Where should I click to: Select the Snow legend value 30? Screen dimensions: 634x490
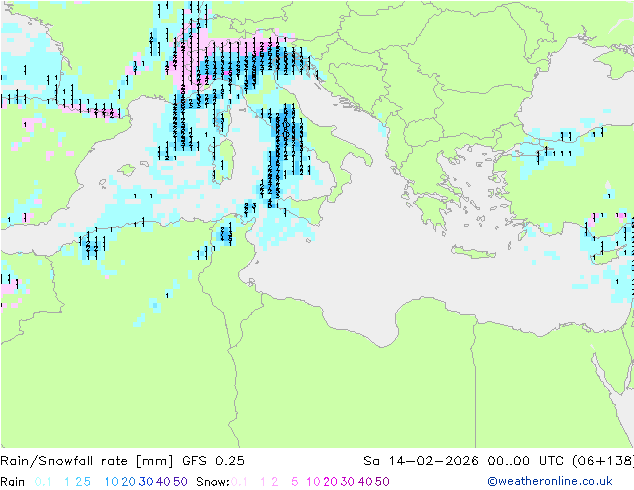point(348,482)
